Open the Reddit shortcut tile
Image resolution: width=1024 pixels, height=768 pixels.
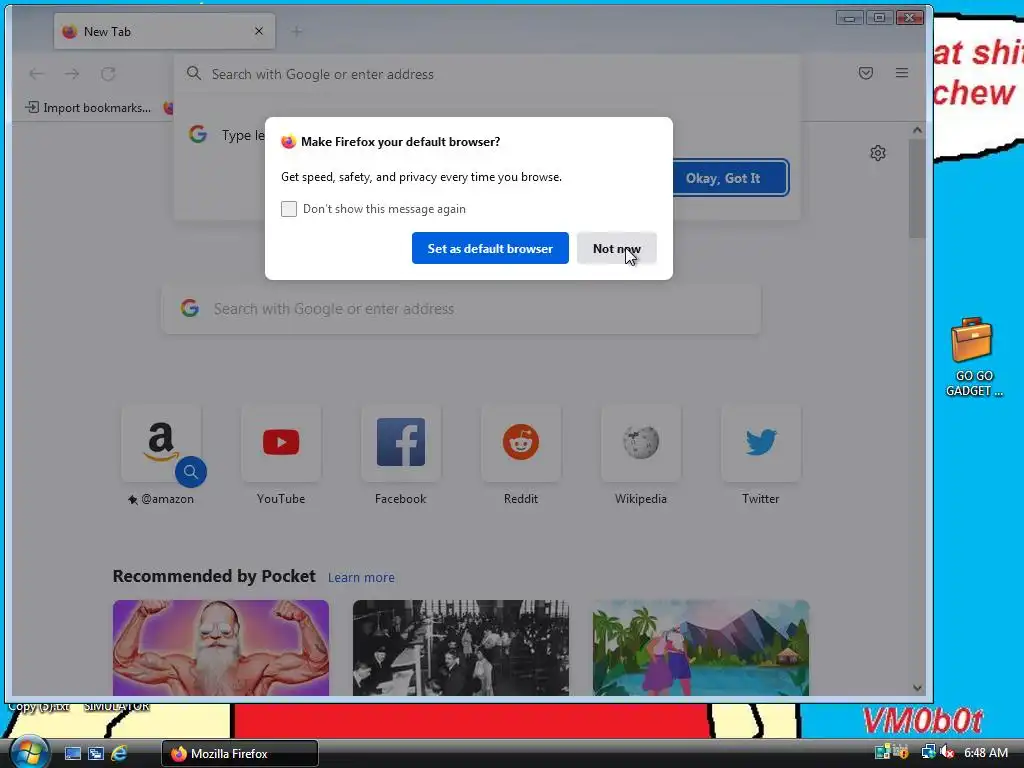(x=520, y=443)
